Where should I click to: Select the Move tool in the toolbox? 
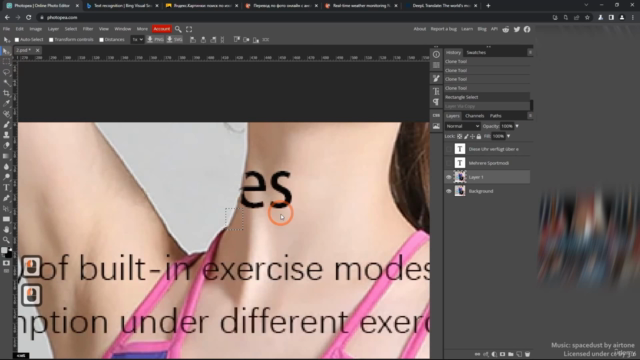coord(6,51)
